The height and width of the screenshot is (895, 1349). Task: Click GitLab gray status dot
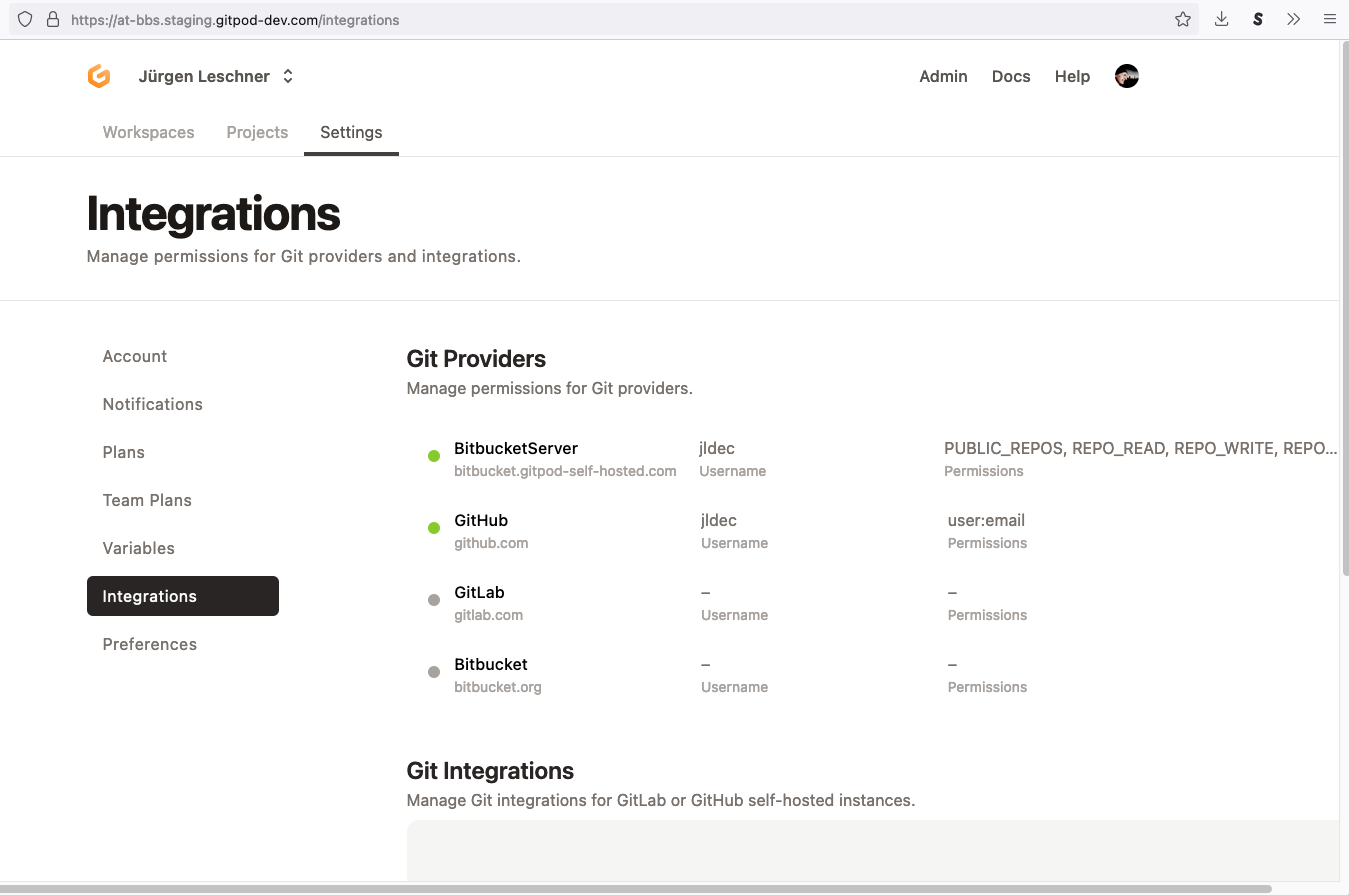click(x=434, y=600)
